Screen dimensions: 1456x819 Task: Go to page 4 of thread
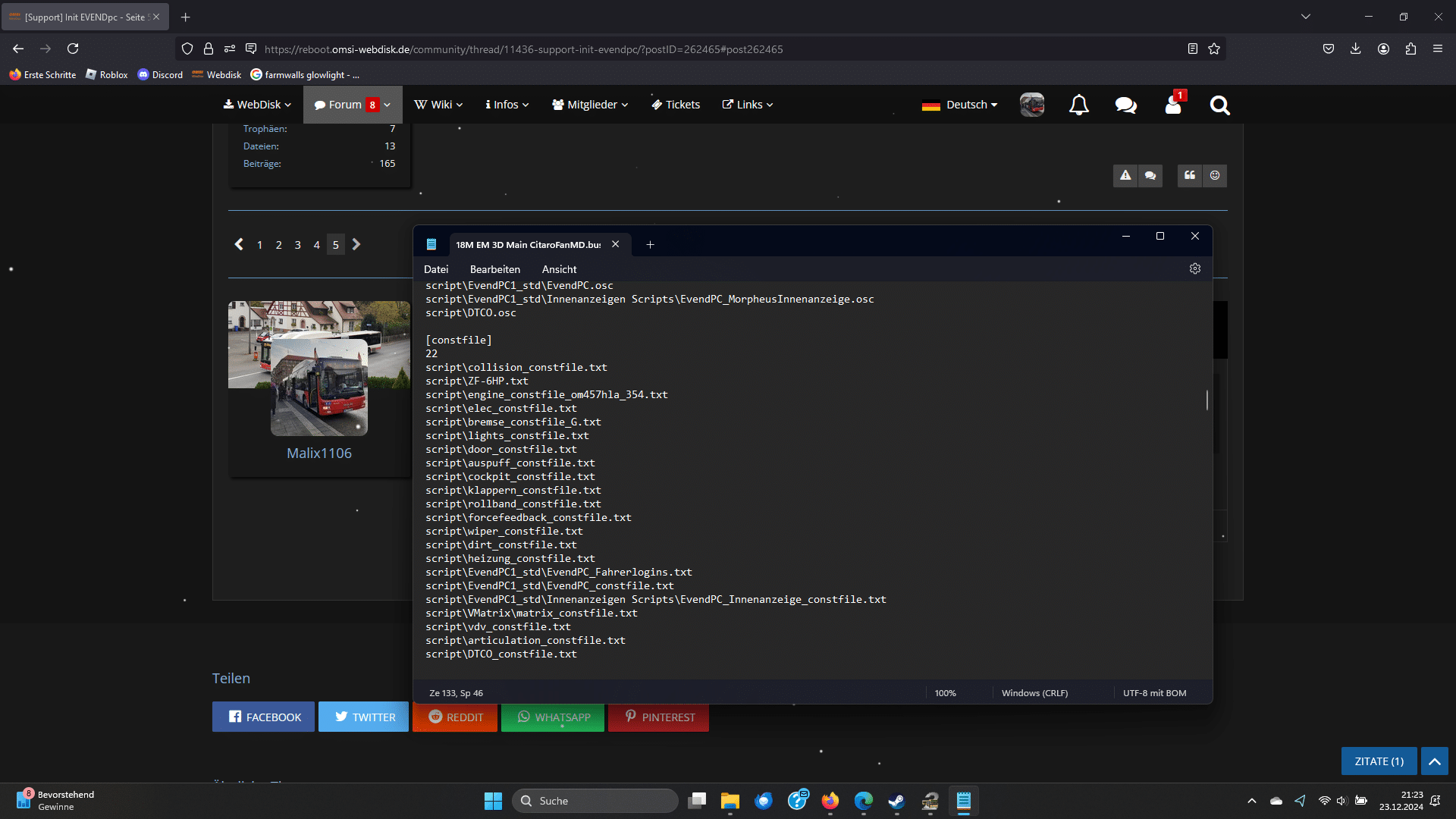click(x=316, y=244)
